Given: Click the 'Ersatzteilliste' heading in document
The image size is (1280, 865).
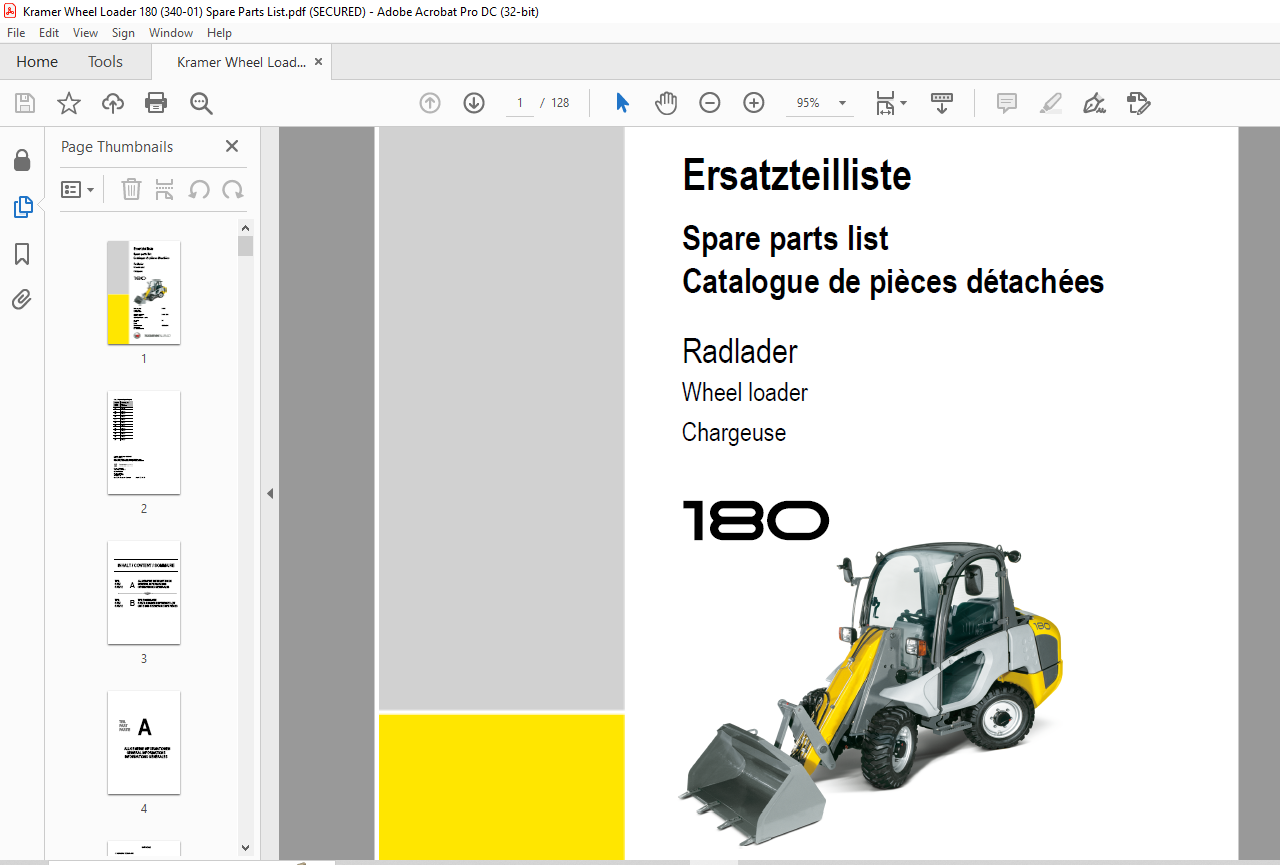Looking at the screenshot, I should 797,176.
